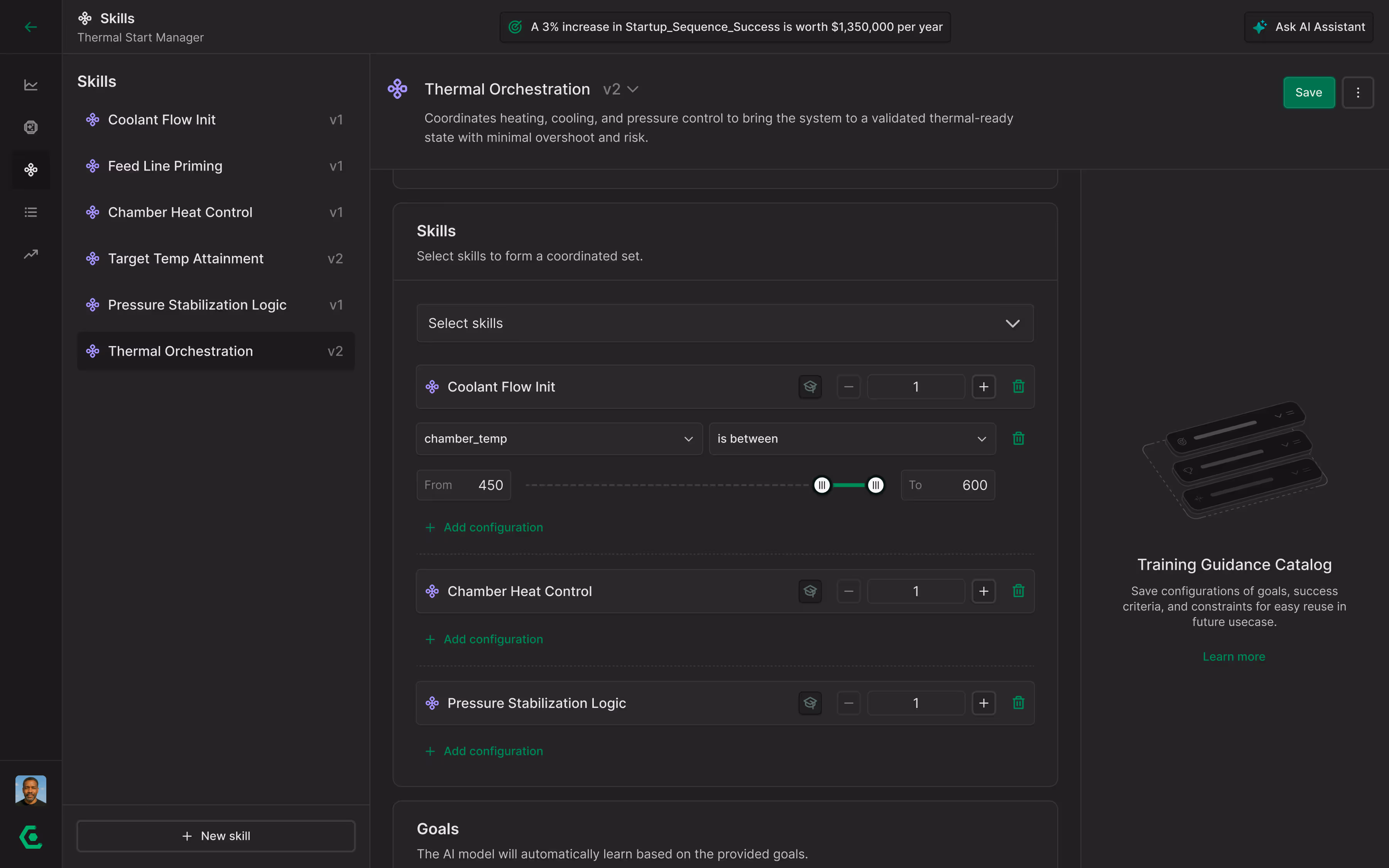Decrease Coolant Flow Init count with minus
The height and width of the screenshot is (868, 1389).
tap(848, 386)
